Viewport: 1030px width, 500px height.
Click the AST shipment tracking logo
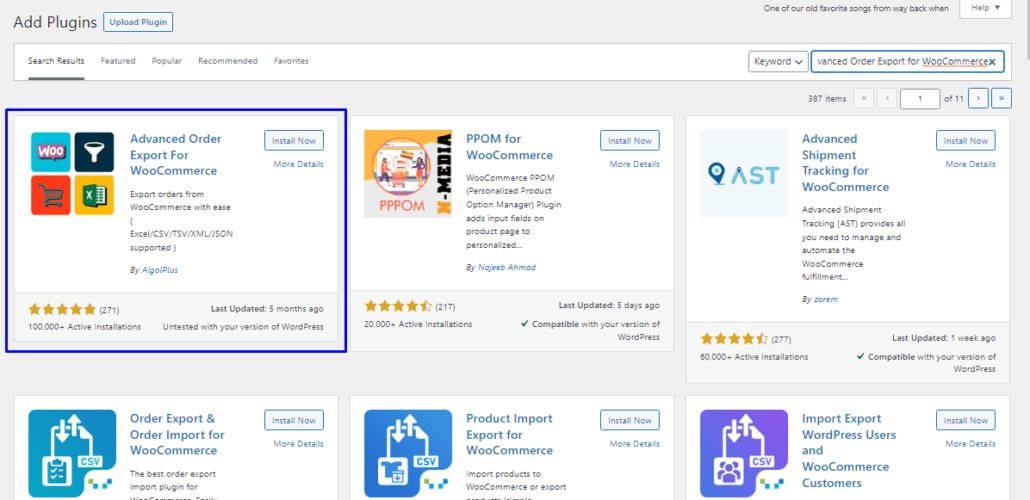coord(744,173)
